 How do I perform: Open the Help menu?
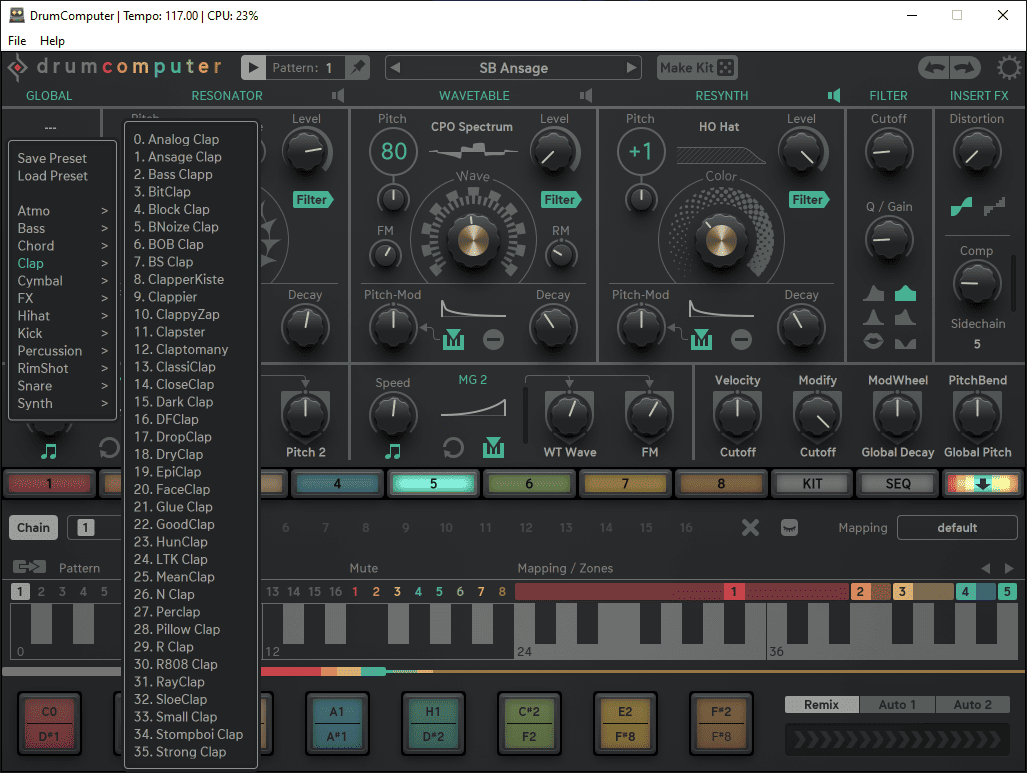point(52,41)
